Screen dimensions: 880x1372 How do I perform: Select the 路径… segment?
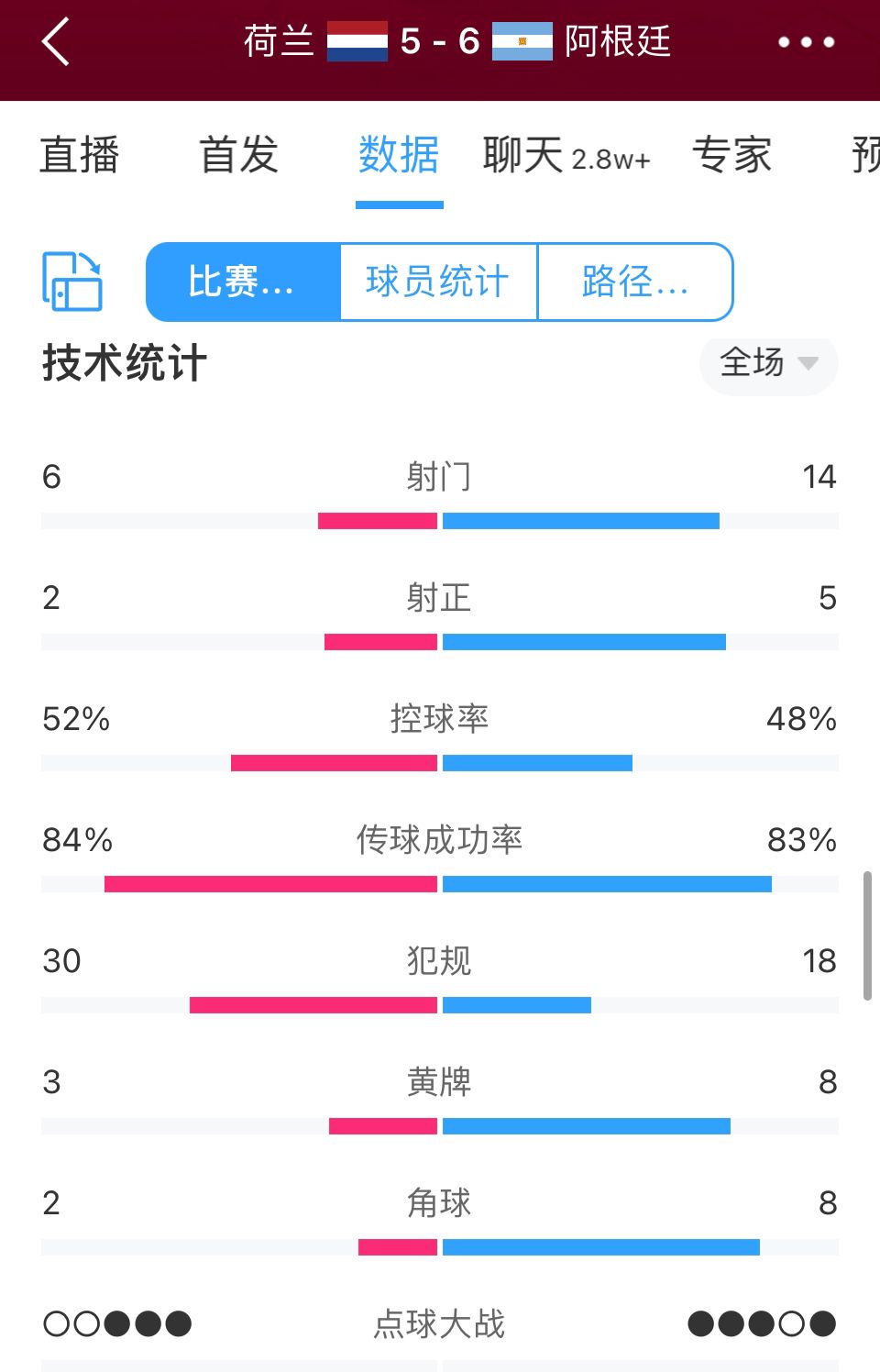pos(635,282)
